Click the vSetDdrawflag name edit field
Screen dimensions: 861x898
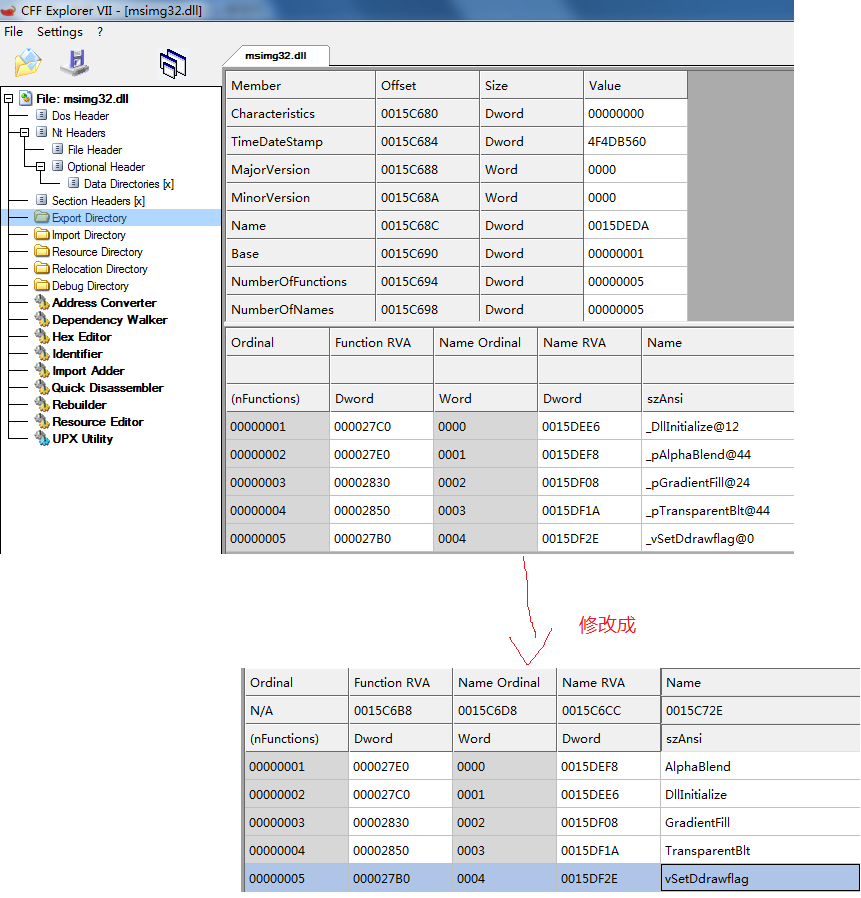pyautogui.click(x=761, y=878)
